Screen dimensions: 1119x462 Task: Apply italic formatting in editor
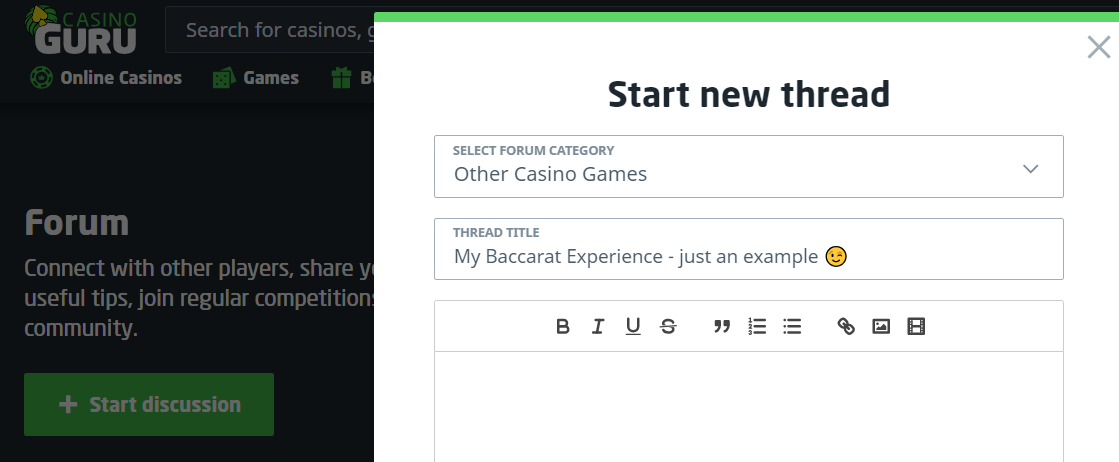pos(598,326)
